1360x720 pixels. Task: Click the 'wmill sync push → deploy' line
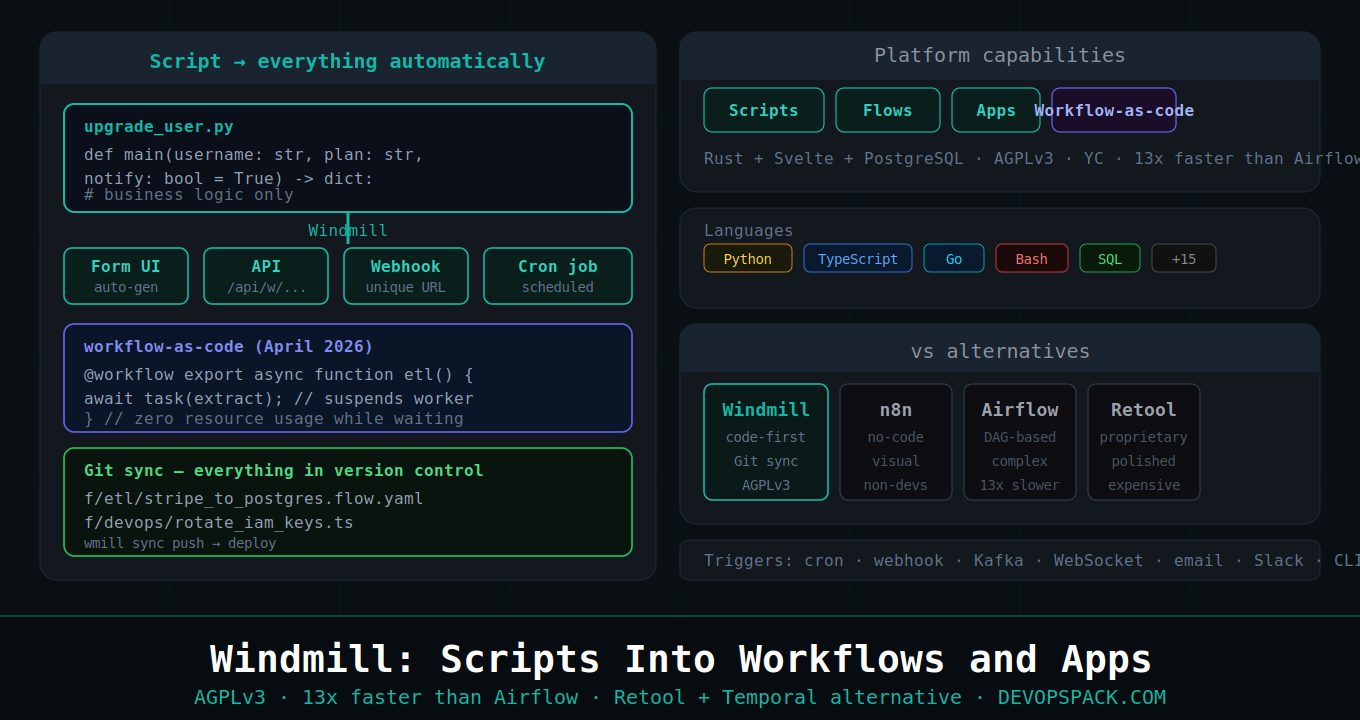pos(180,543)
